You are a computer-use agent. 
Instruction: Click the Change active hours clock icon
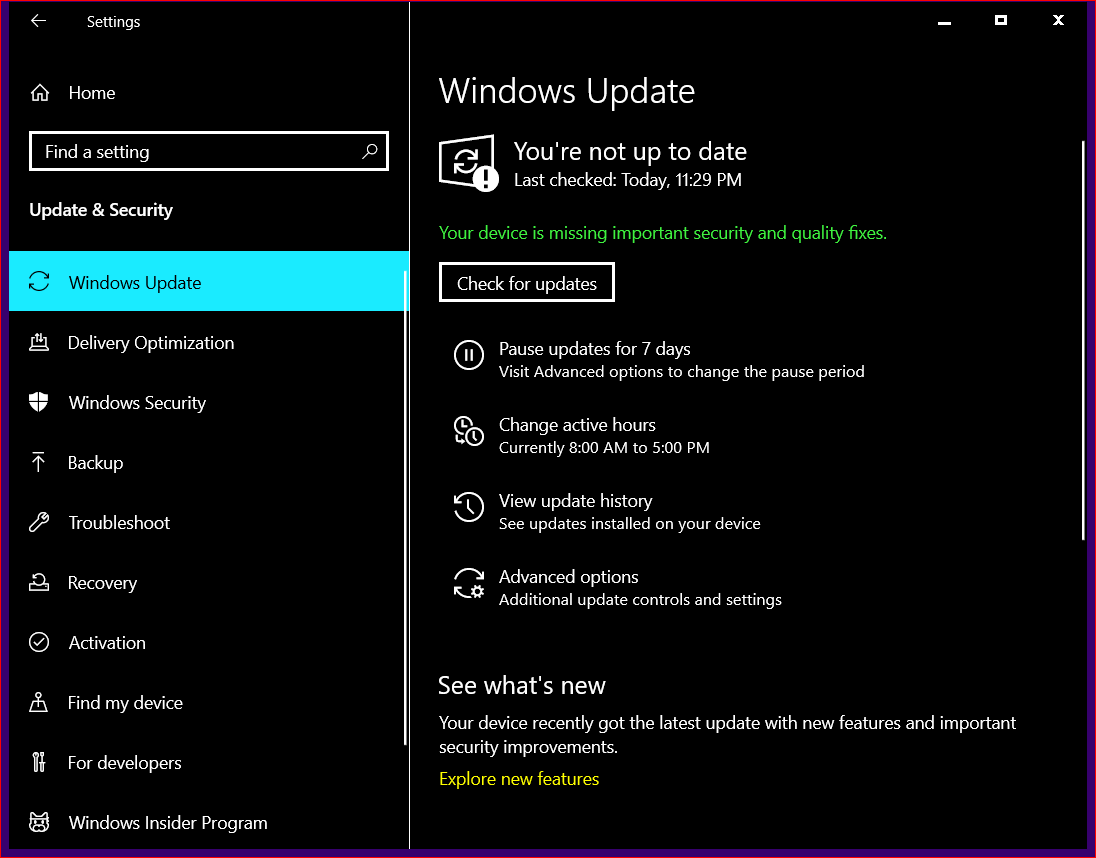469,431
